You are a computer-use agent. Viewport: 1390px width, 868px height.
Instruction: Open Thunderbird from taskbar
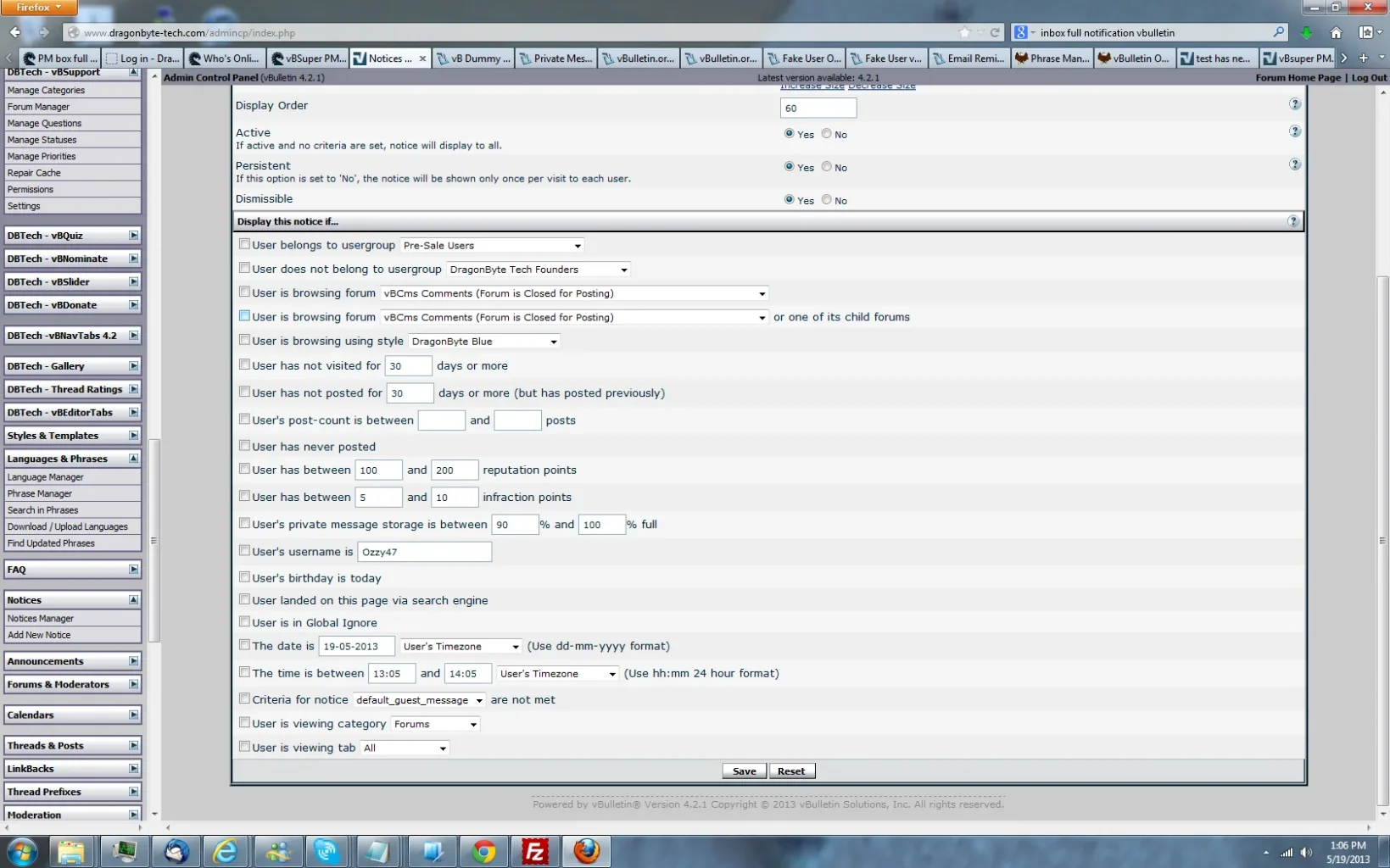pos(176,851)
